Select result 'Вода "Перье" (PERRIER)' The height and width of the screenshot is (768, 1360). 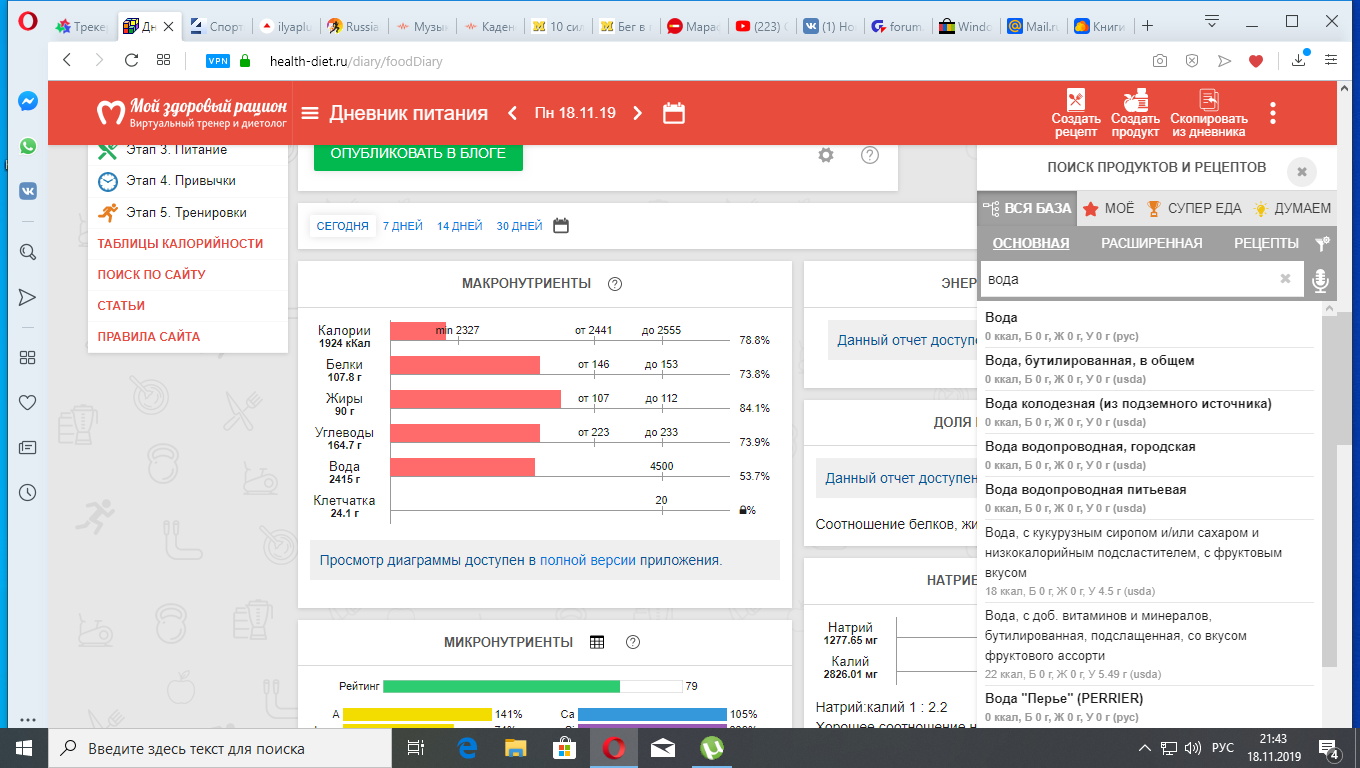[1149, 706]
